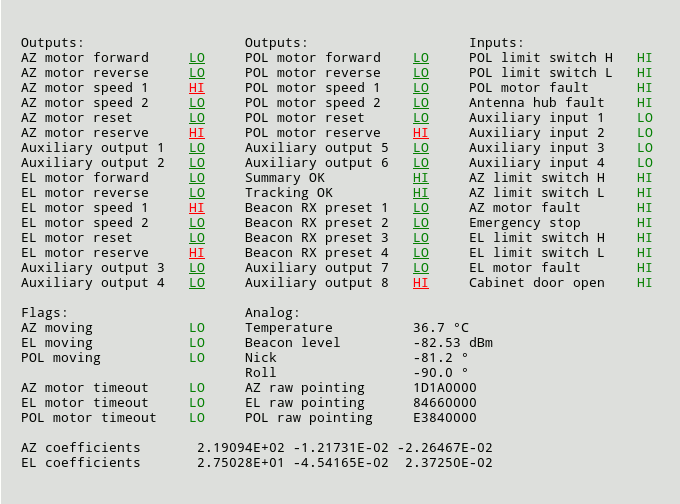Toggle Beacon RX preset 1 output
This screenshot has height=504, width=680.
420,208
